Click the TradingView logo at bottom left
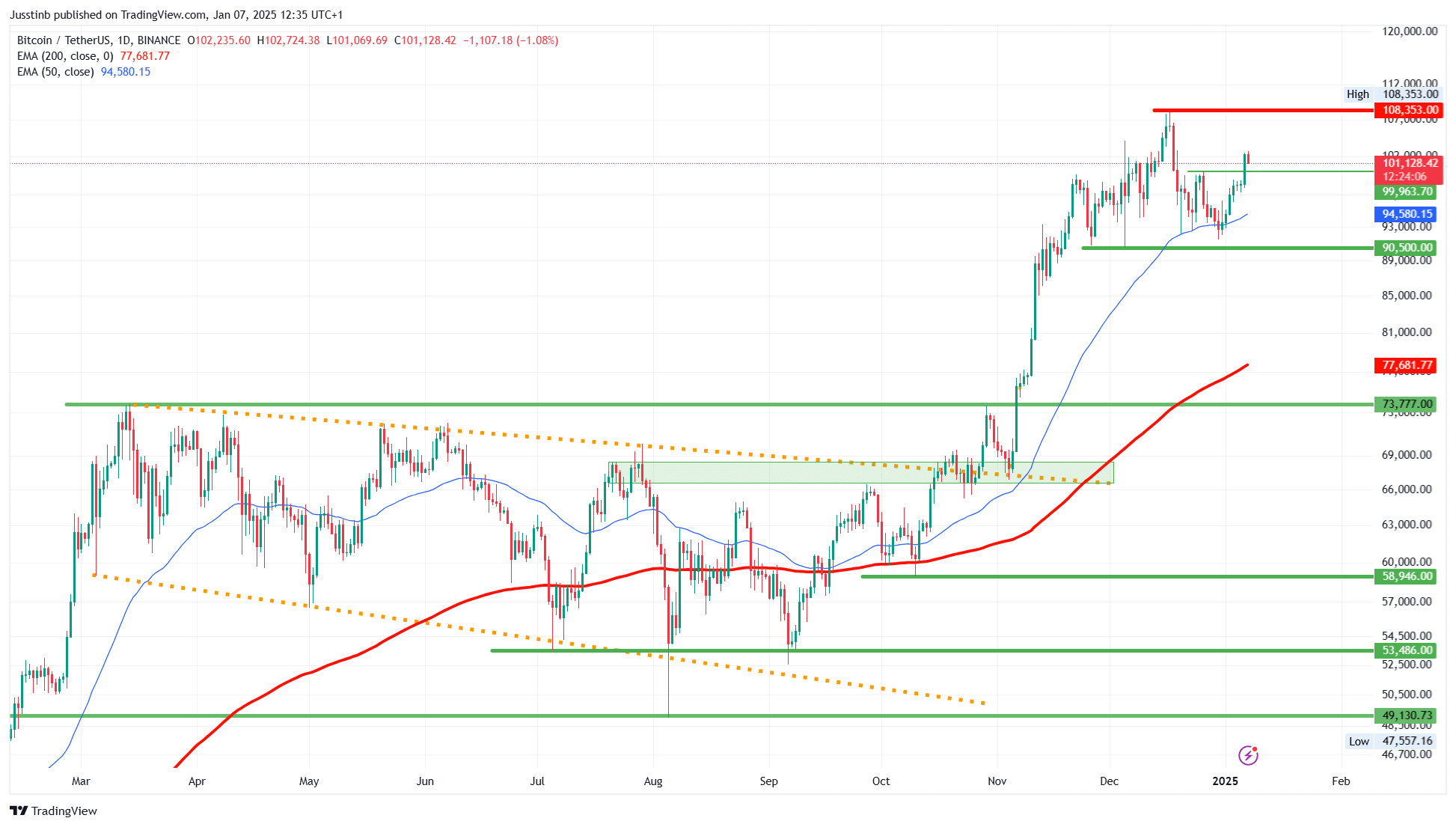The image size is (1456, 827). tap(54, 811)
